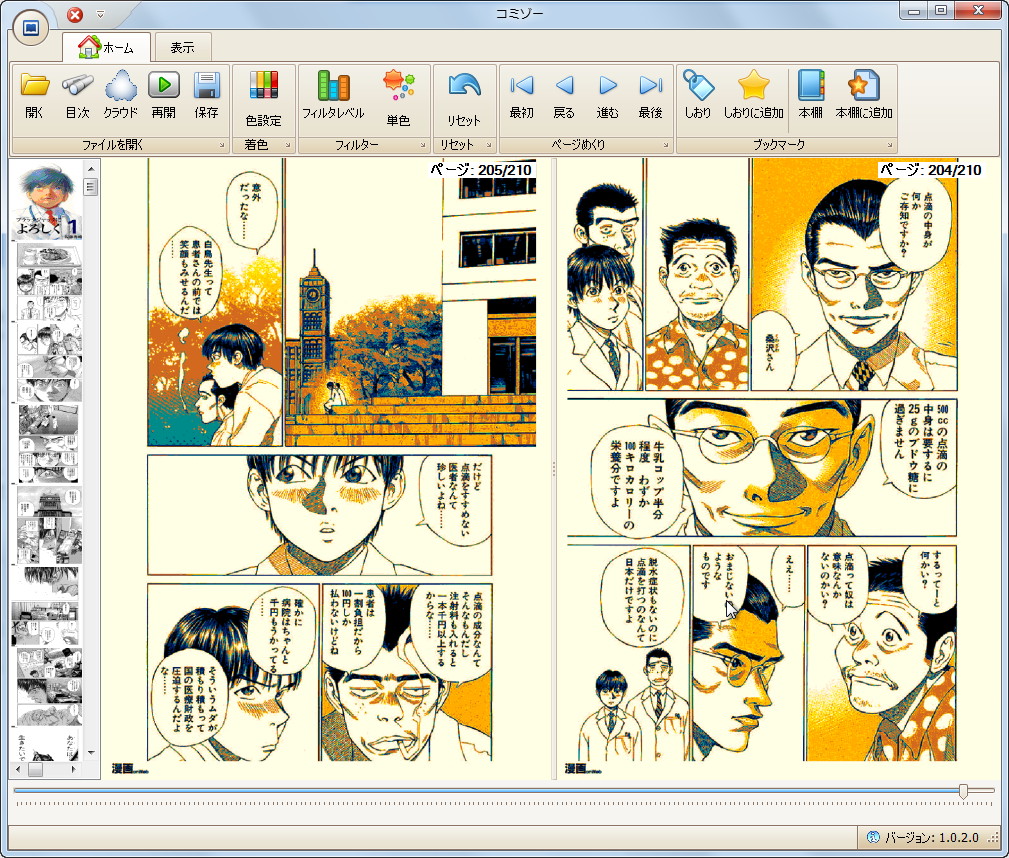Expand the 着色 group launcher
Screen dimensions: 1009x858
pos(288,145)
